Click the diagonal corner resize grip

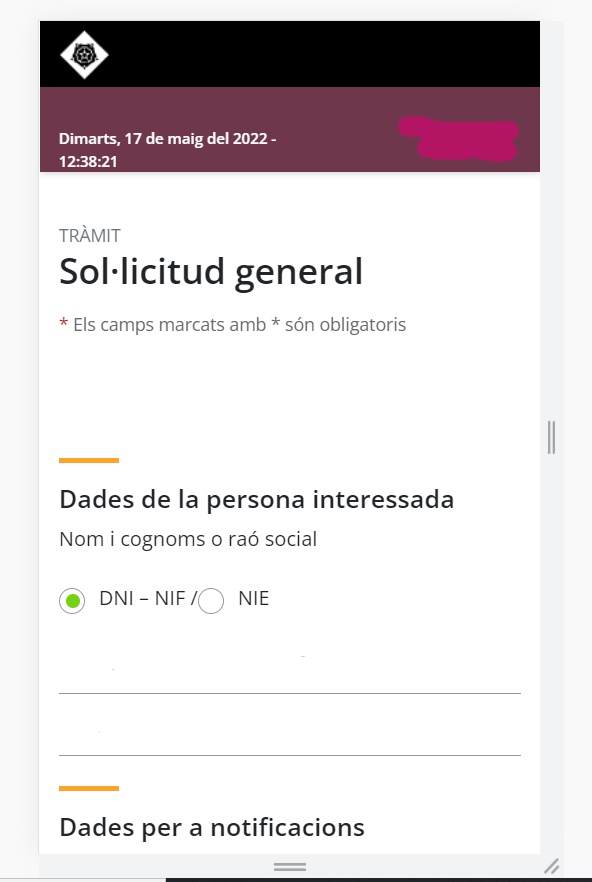click(x=552, y=866)
